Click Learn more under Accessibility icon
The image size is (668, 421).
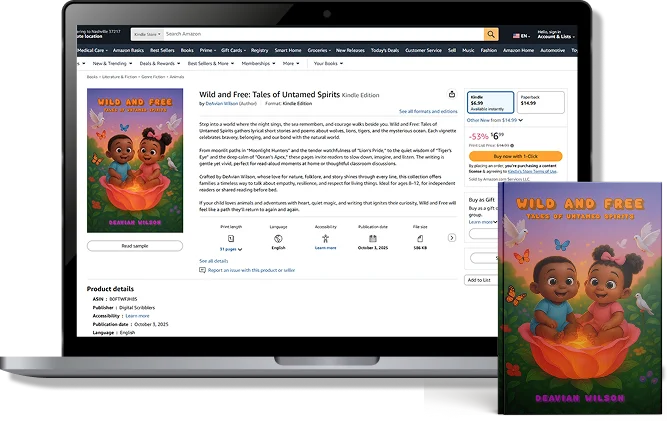325,248
